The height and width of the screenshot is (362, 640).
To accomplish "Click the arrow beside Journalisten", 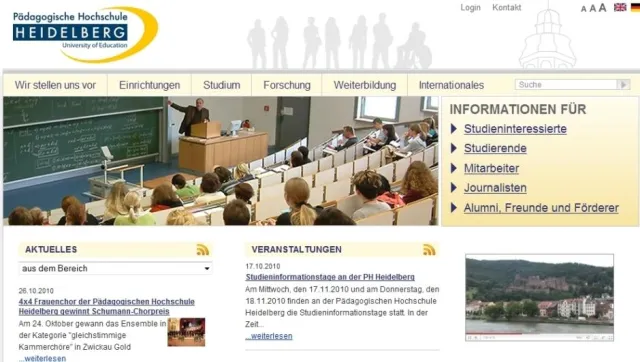I will pos(453,188).
